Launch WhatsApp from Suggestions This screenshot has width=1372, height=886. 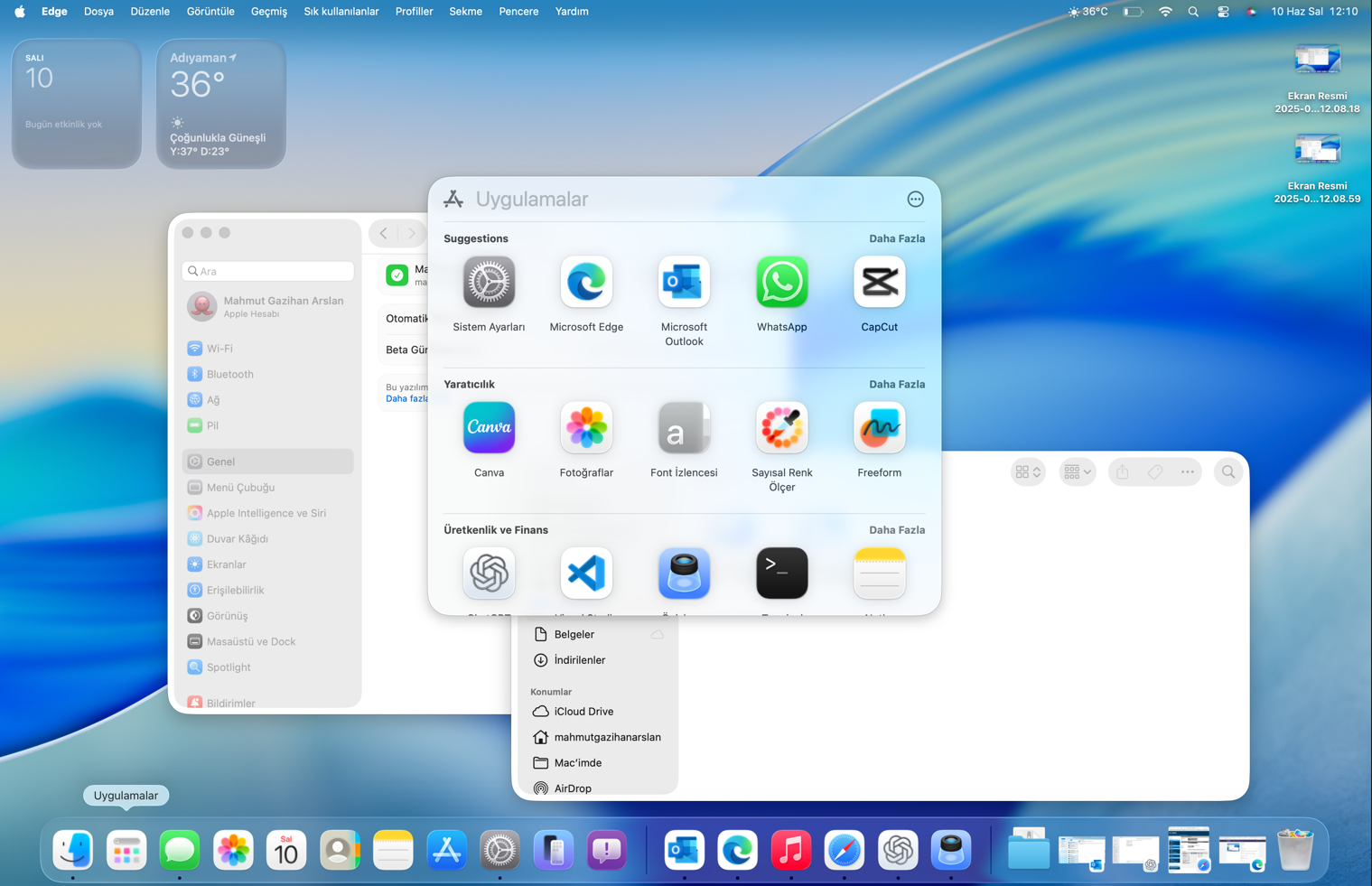[781, 283]
